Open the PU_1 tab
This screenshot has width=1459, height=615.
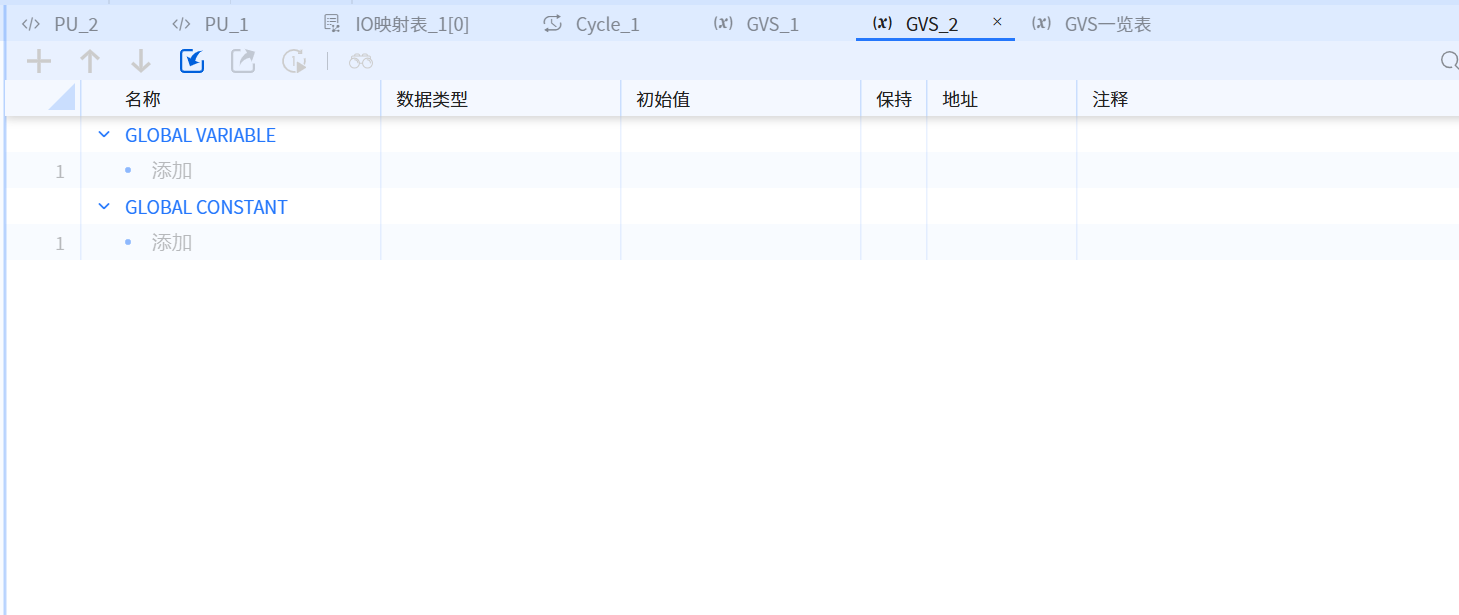[x=212, y=24]
